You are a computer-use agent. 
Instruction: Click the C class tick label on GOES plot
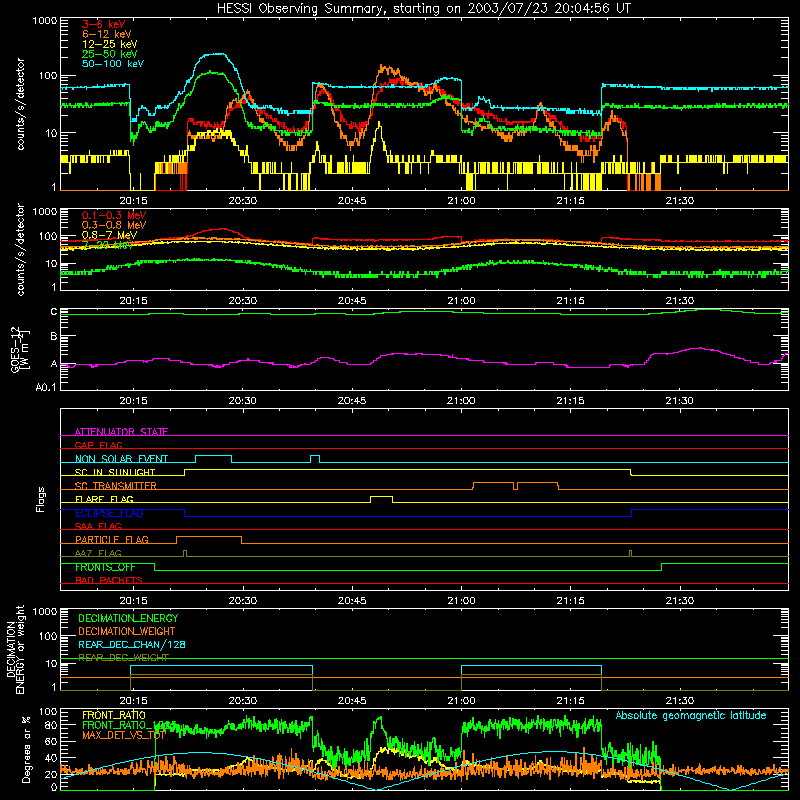click(54, 311)
